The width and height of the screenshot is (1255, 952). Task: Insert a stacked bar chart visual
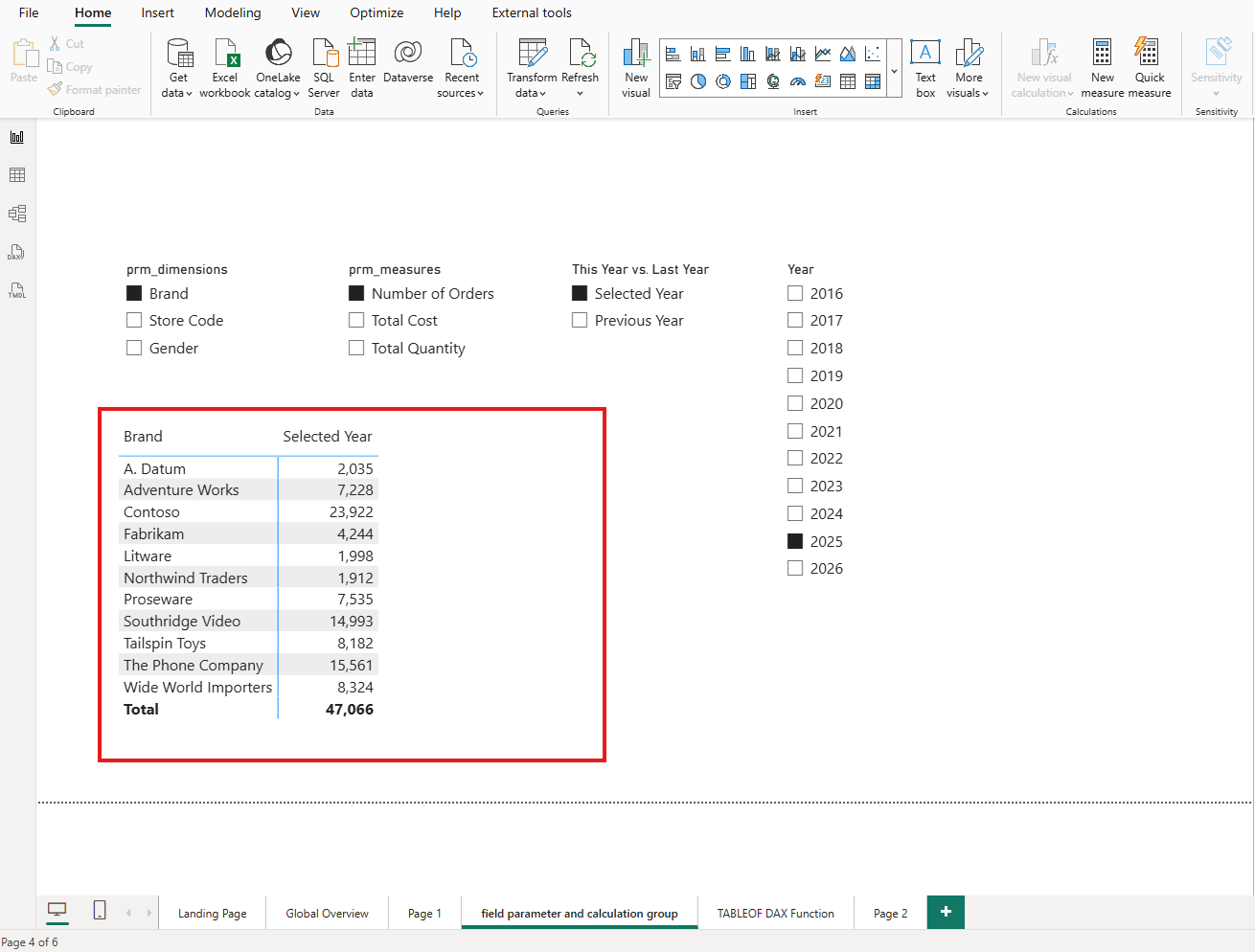(673, 54)
